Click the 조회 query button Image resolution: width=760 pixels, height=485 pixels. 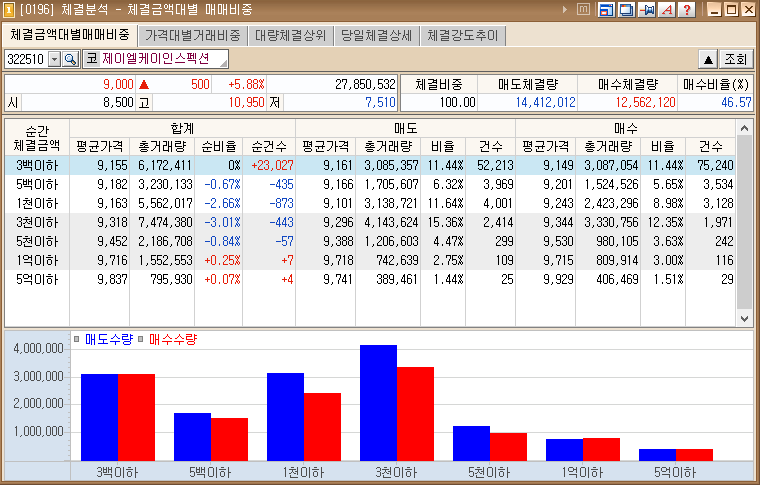click(736, 59)
